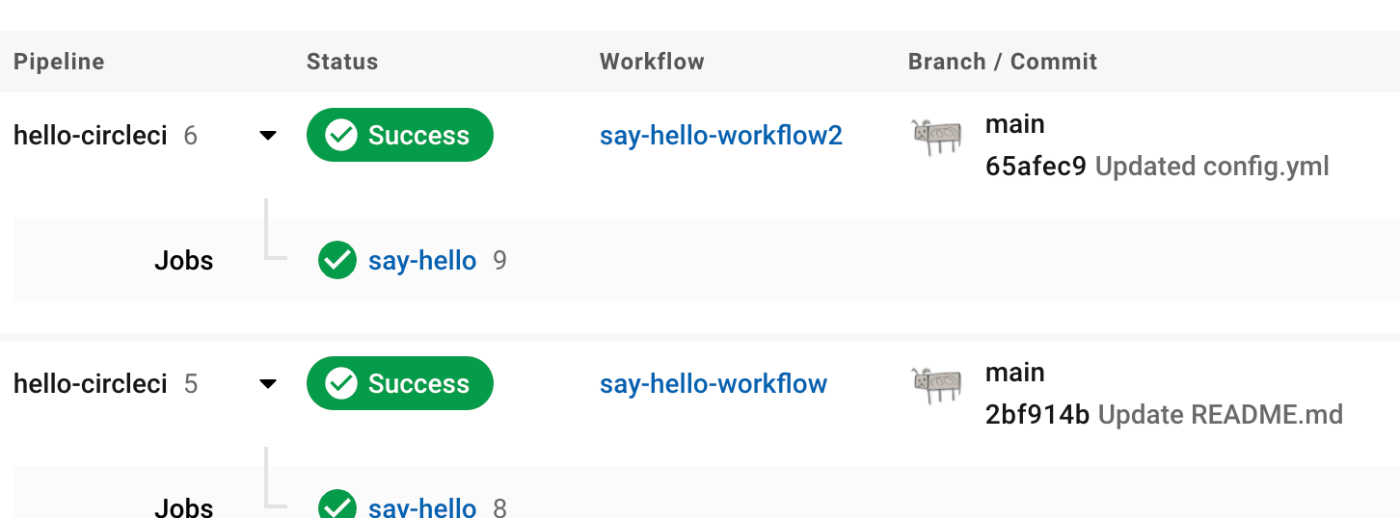
Task: Click the Status column header
Action: pyautogui.click(x=342, y=61)
